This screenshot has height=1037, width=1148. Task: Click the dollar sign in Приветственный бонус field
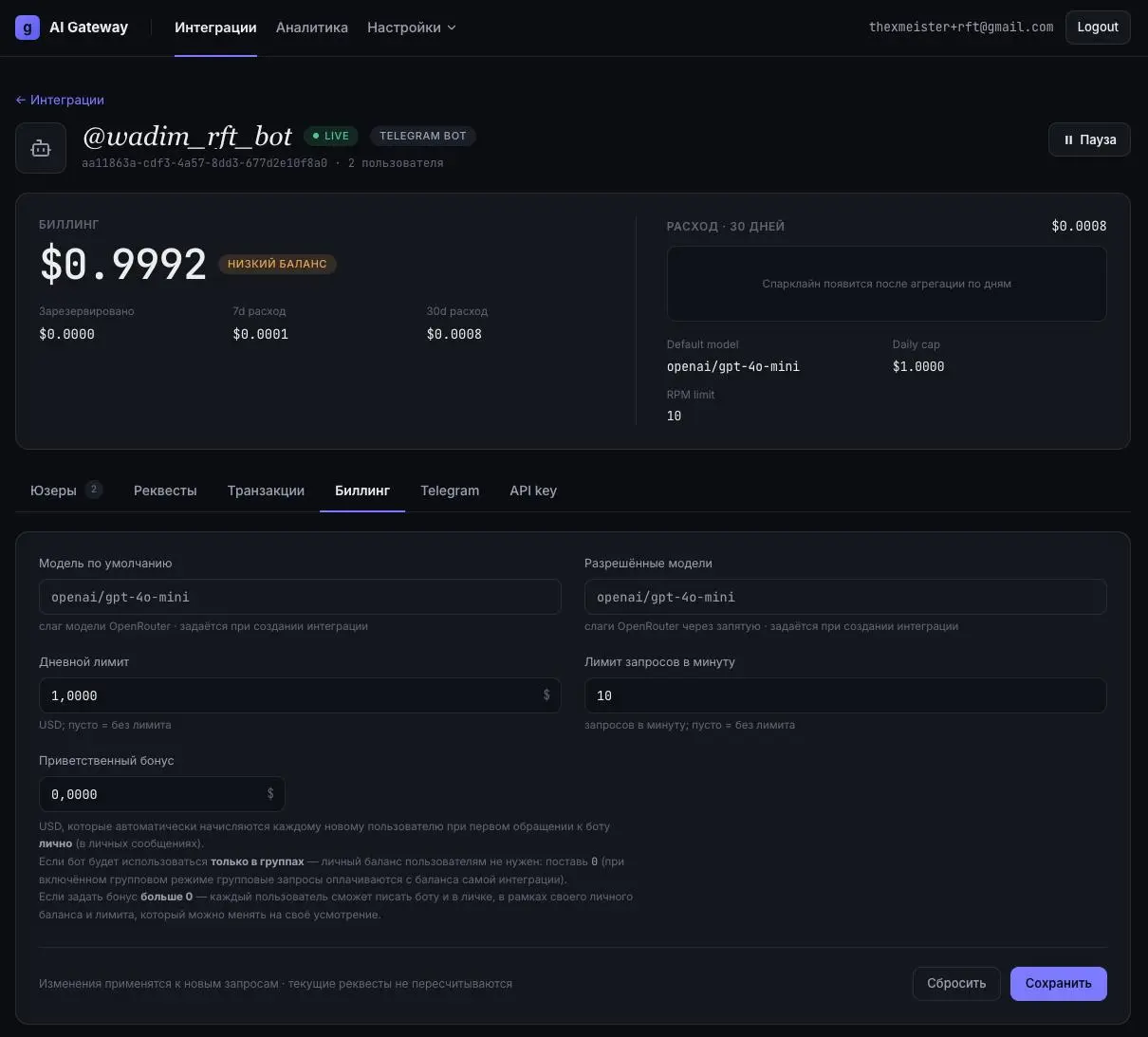270,794
